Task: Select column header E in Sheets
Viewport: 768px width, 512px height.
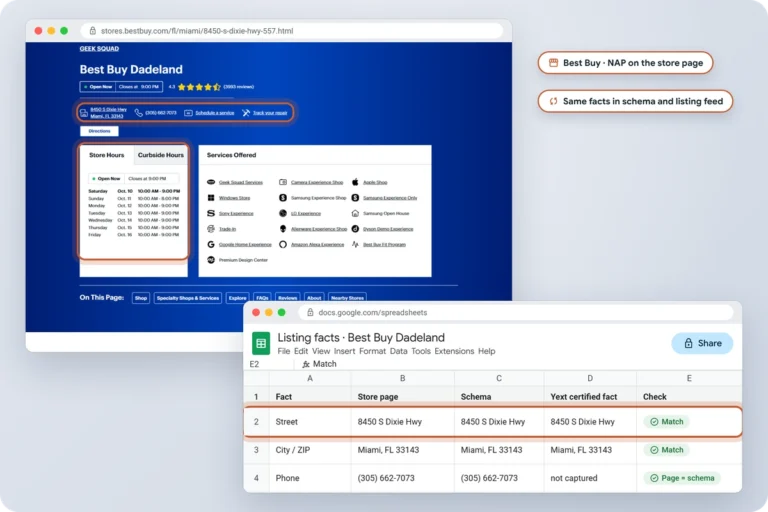Action: 689,378
